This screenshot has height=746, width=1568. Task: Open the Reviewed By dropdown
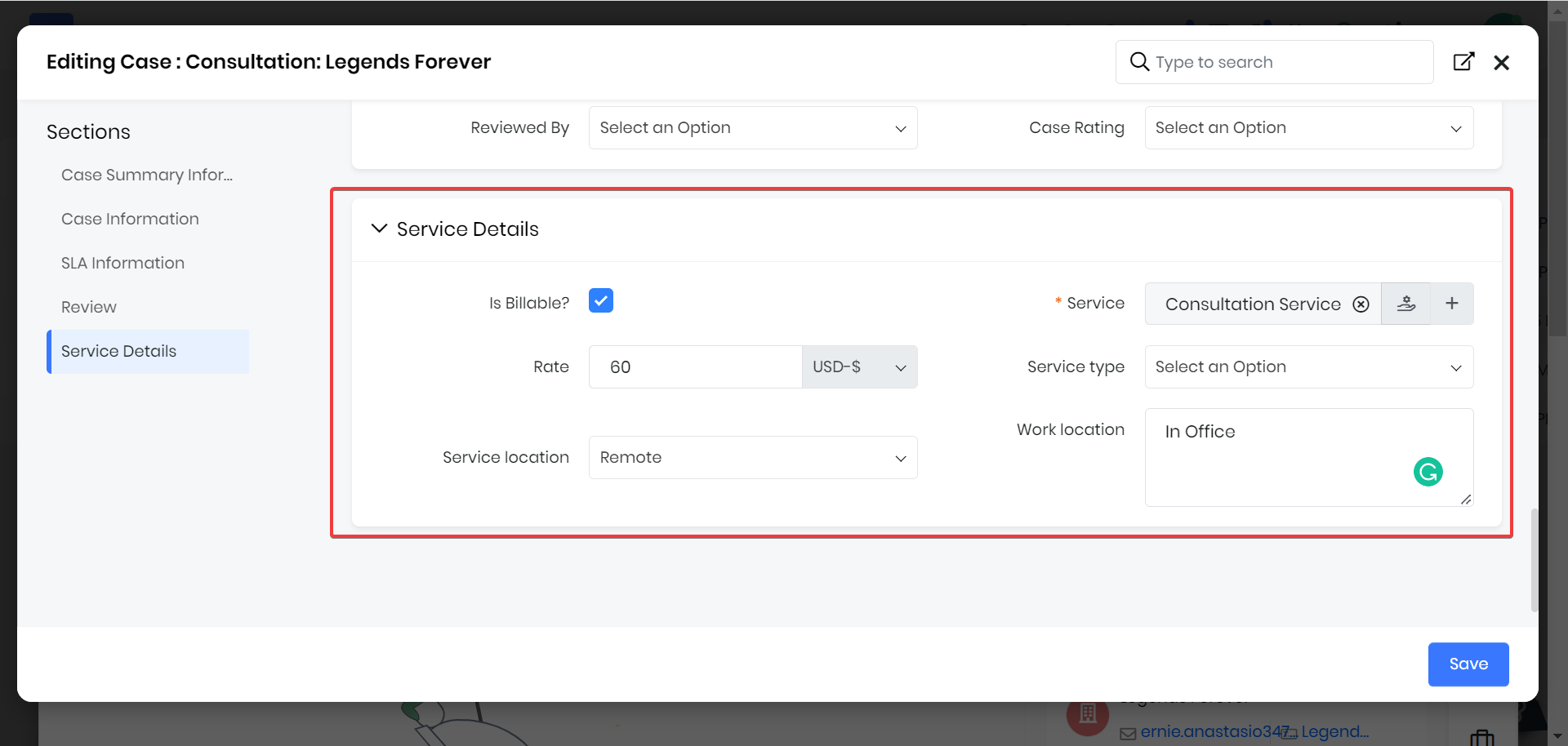752,128
